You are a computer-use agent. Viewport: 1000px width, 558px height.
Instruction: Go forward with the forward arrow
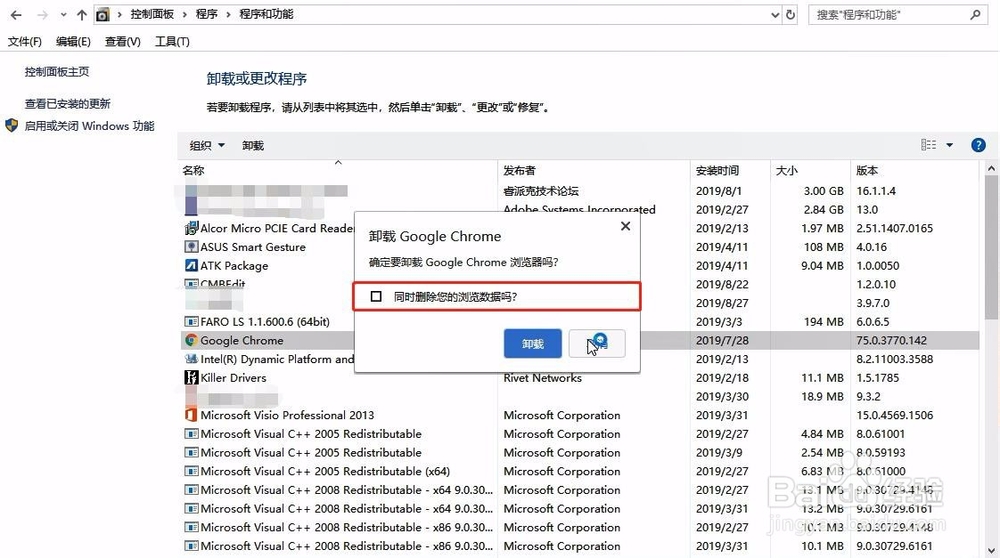(x=42, y=15)
